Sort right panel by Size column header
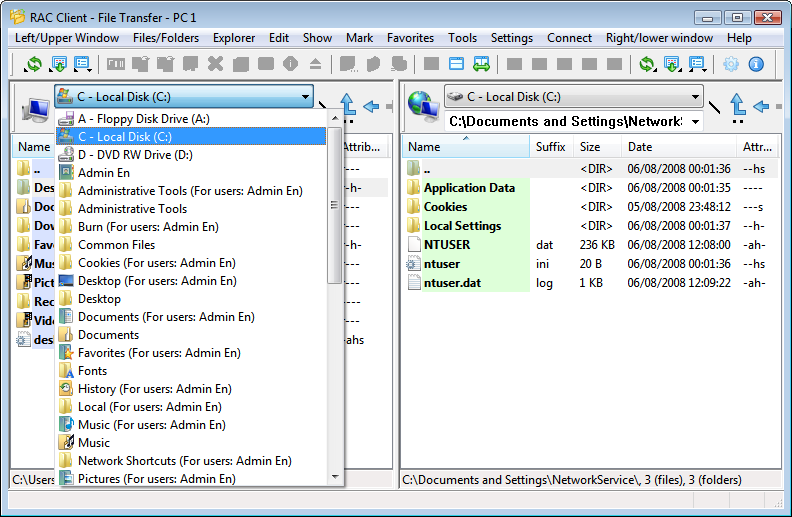792x517 pixels. click(x=596, y=147)
